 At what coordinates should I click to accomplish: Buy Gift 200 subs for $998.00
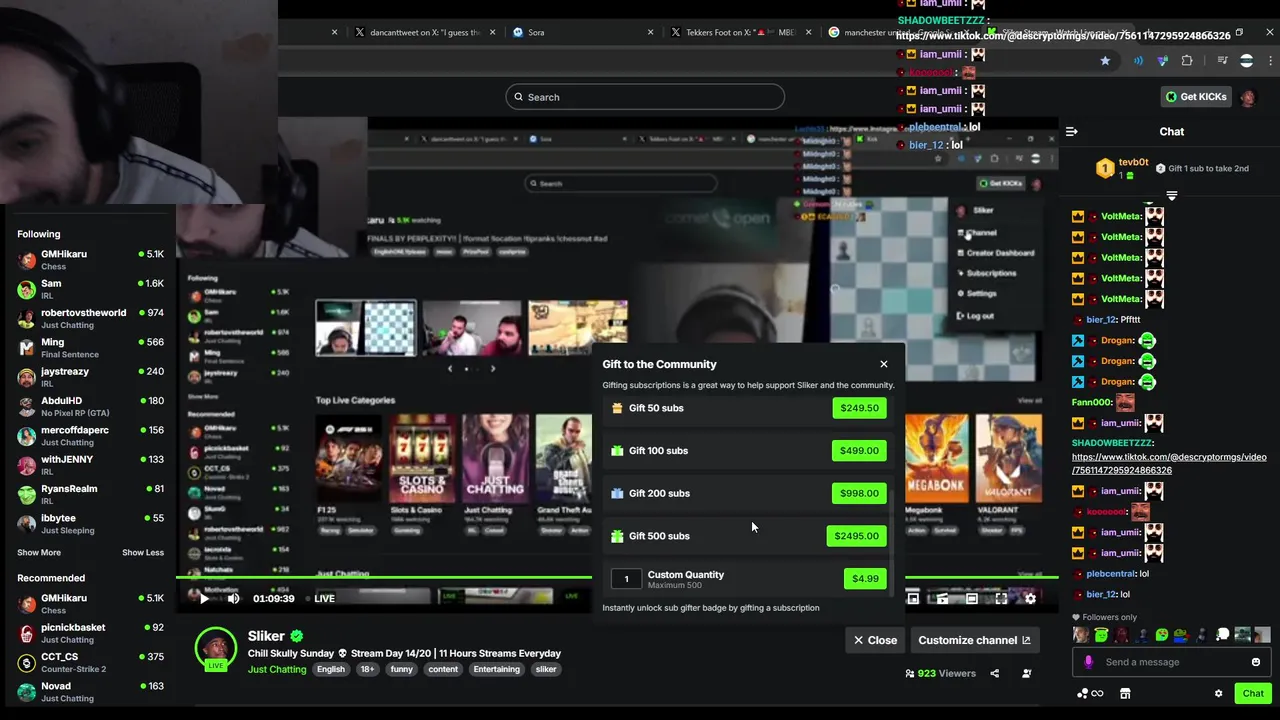(859, 493)
